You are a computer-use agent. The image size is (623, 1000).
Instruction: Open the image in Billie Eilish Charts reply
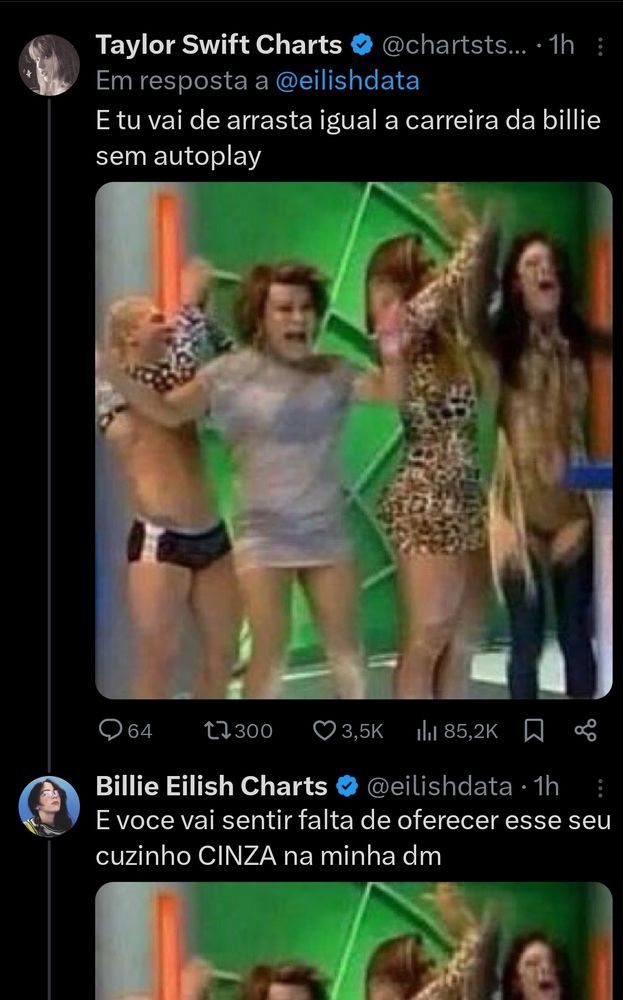(x=354, y=941)
